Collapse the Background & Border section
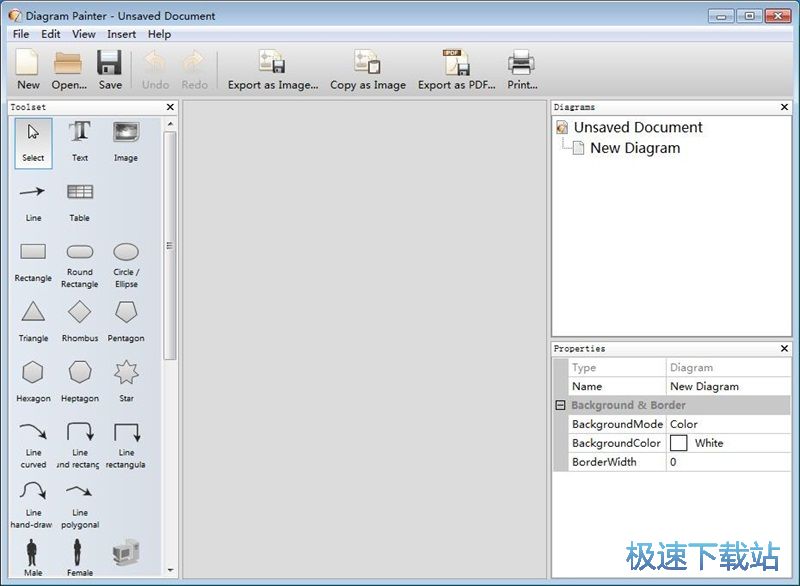800x586 pixels. (x=560, y=405)
